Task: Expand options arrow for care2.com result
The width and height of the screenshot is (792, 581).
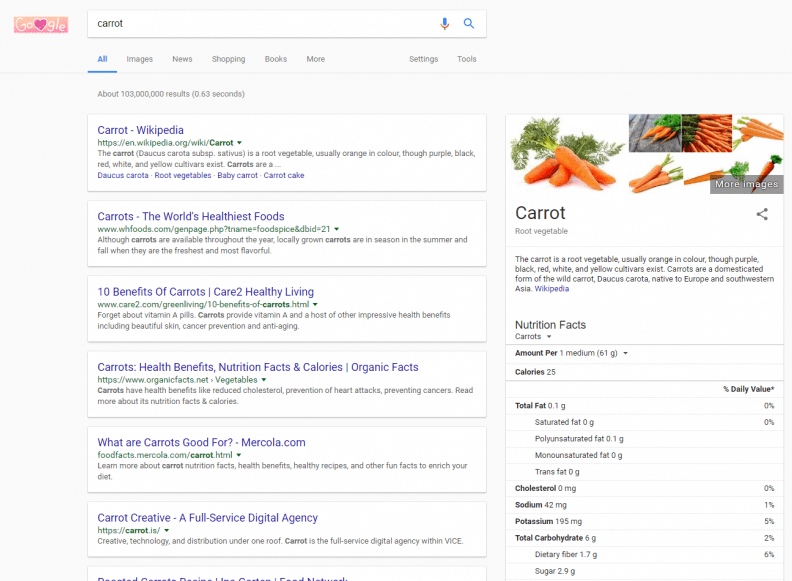Action: [x=315, y=305]
